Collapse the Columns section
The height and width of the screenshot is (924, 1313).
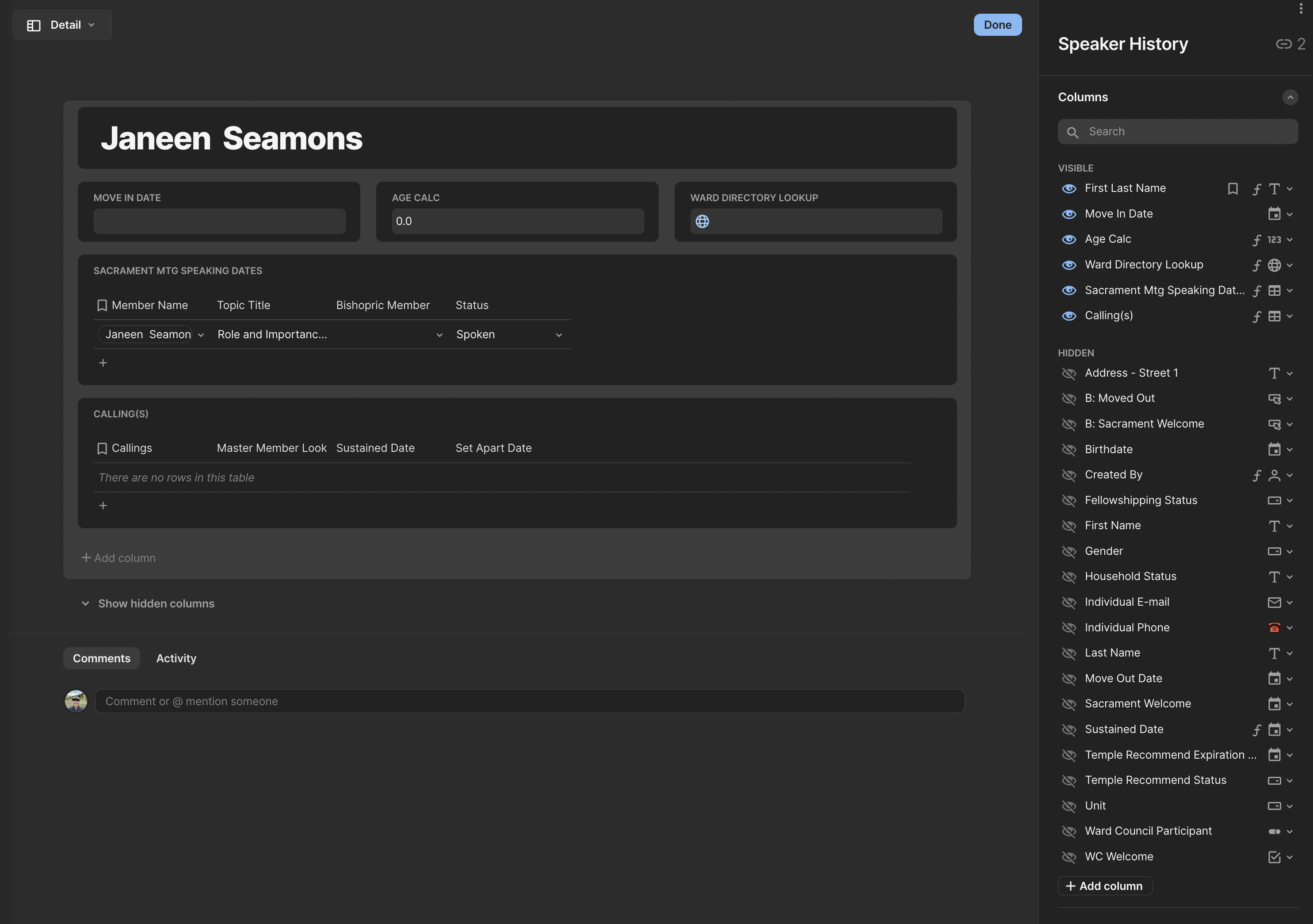pos(1290,97)
